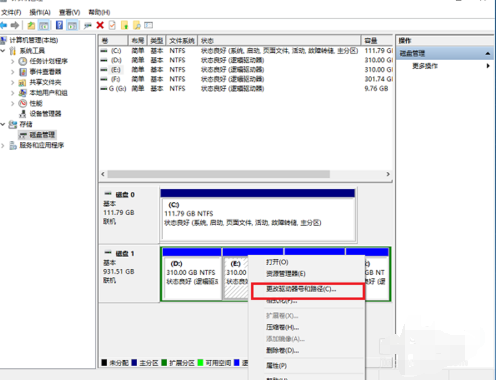
Task: Expand the 共享文件夹 node
Action: point(13,82)
